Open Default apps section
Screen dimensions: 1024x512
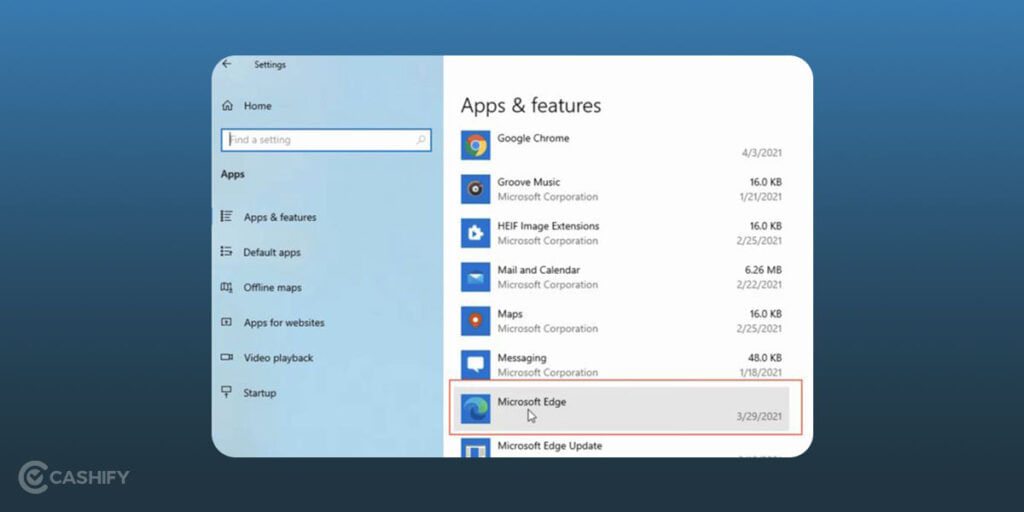coord(272,253)
